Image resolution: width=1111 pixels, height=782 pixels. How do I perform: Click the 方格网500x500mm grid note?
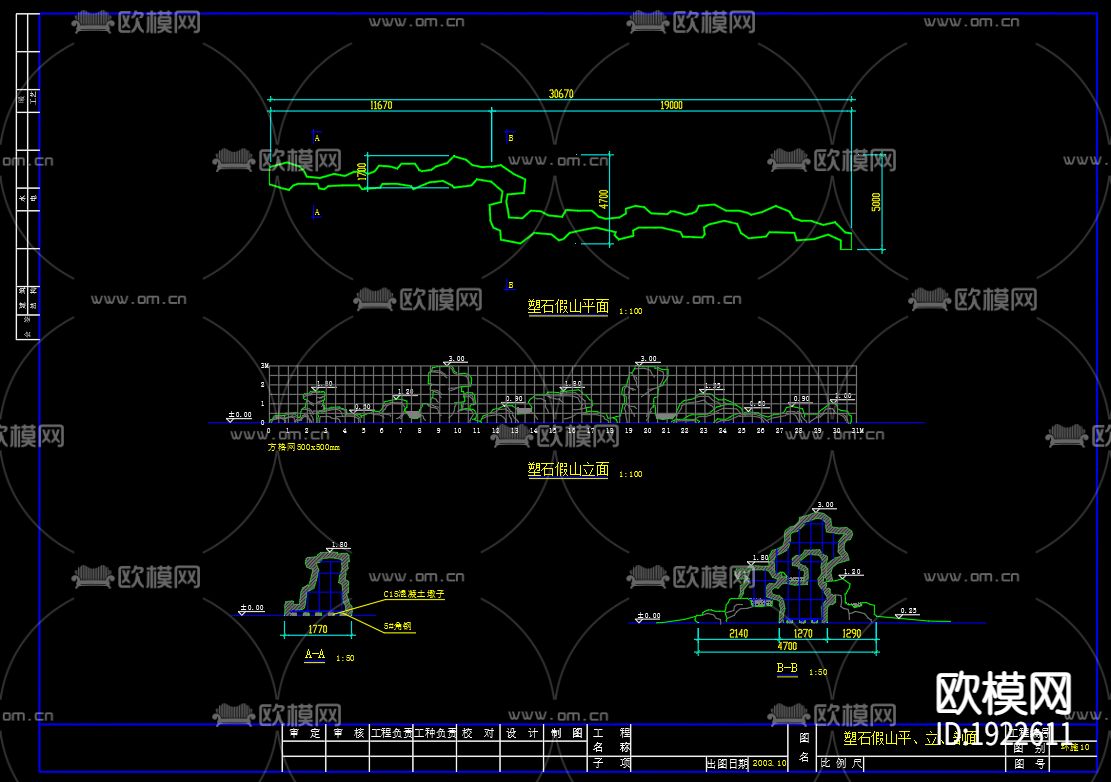tap(304, 448)
